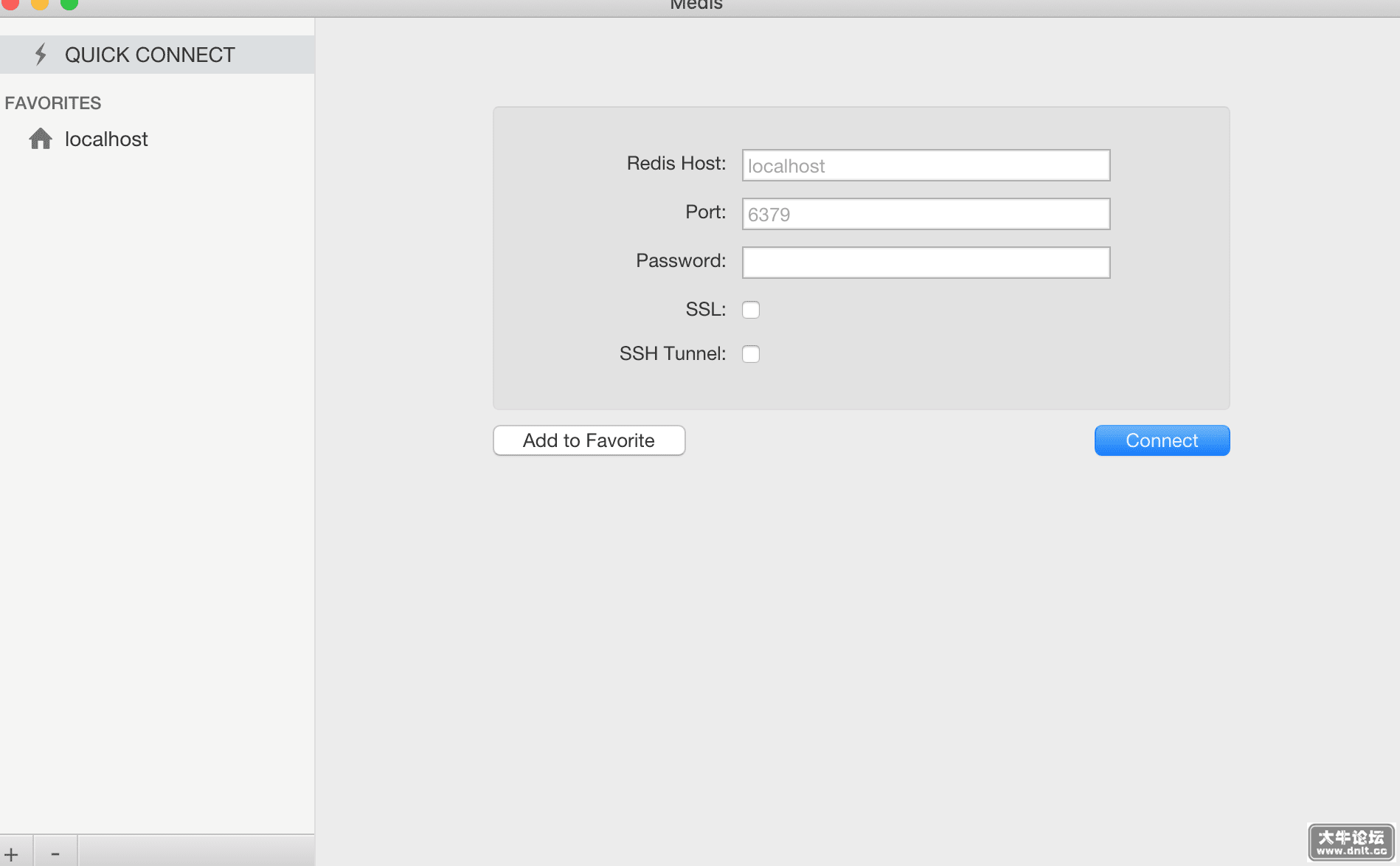Add a new favorite with plus icon

click(x=12, y=854)
